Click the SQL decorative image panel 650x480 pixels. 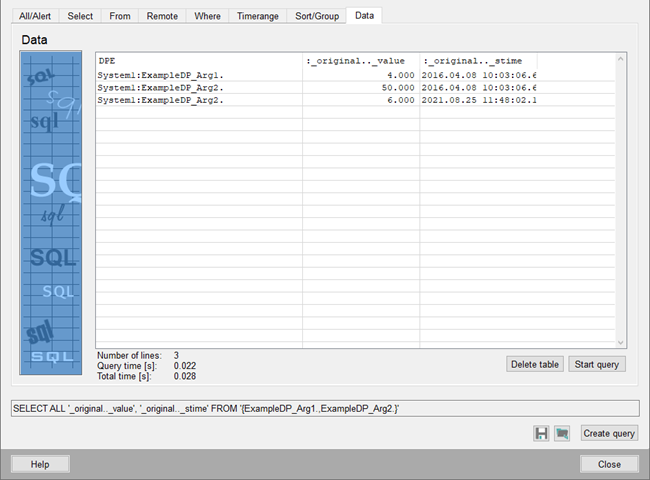click(51, 213)
